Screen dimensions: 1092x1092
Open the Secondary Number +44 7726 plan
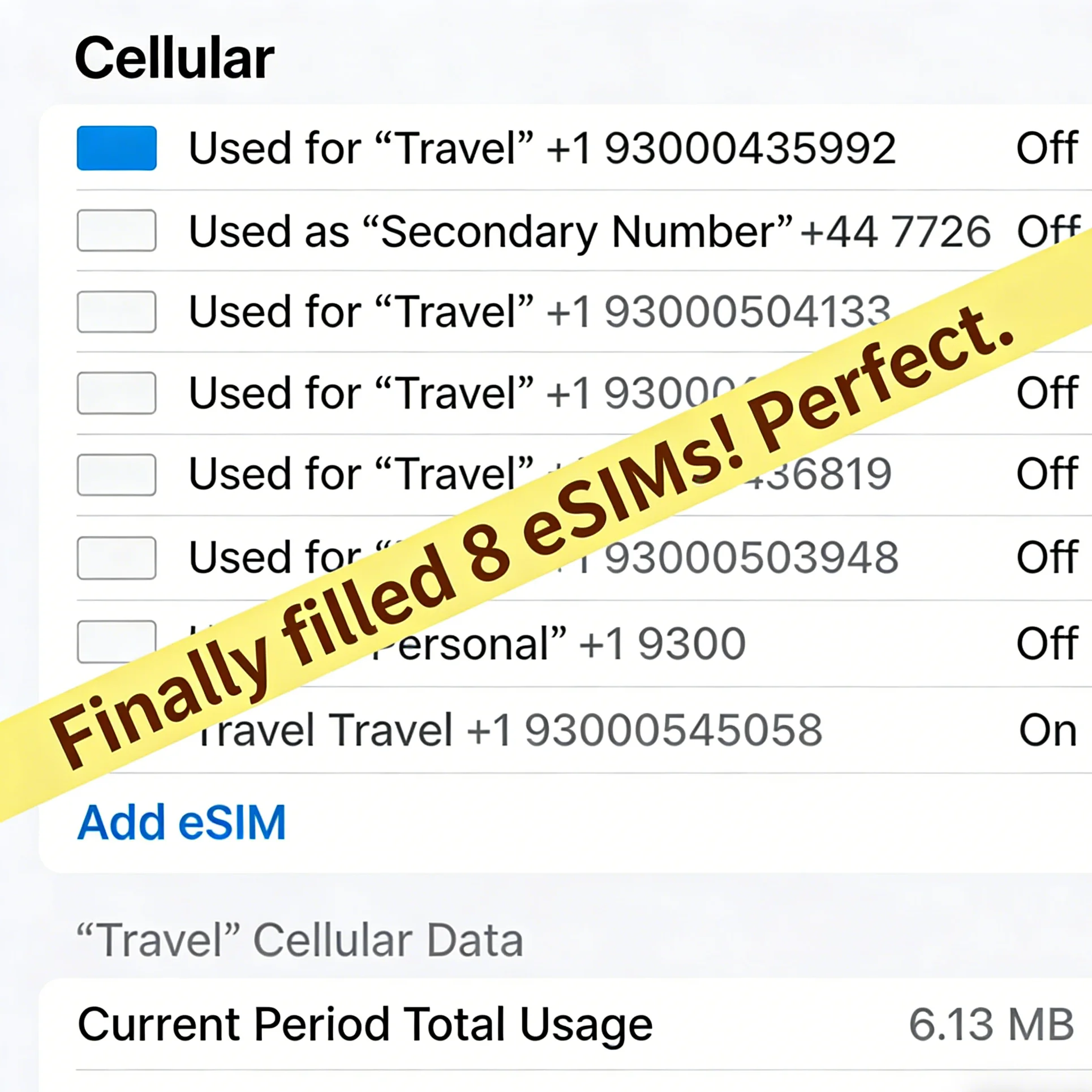click(x=588, y=231)
